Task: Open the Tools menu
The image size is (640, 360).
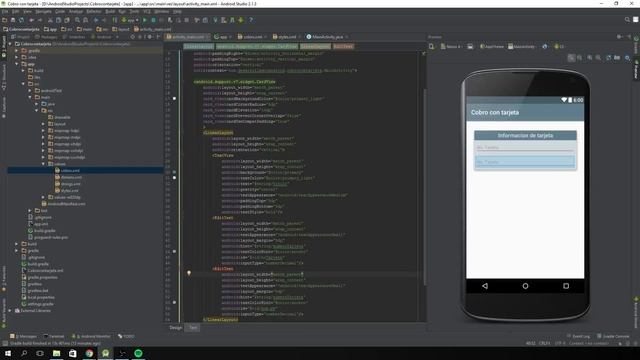Action: click(x=134, y=11)
